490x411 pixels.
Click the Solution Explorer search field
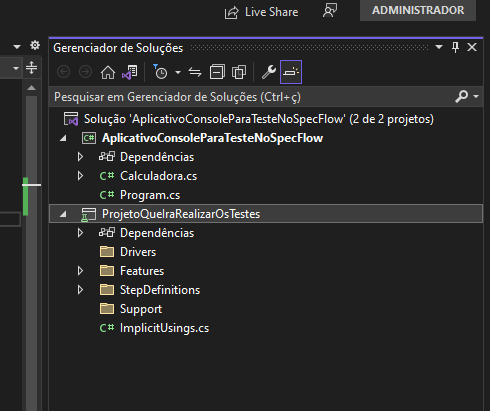coord(252,97)
